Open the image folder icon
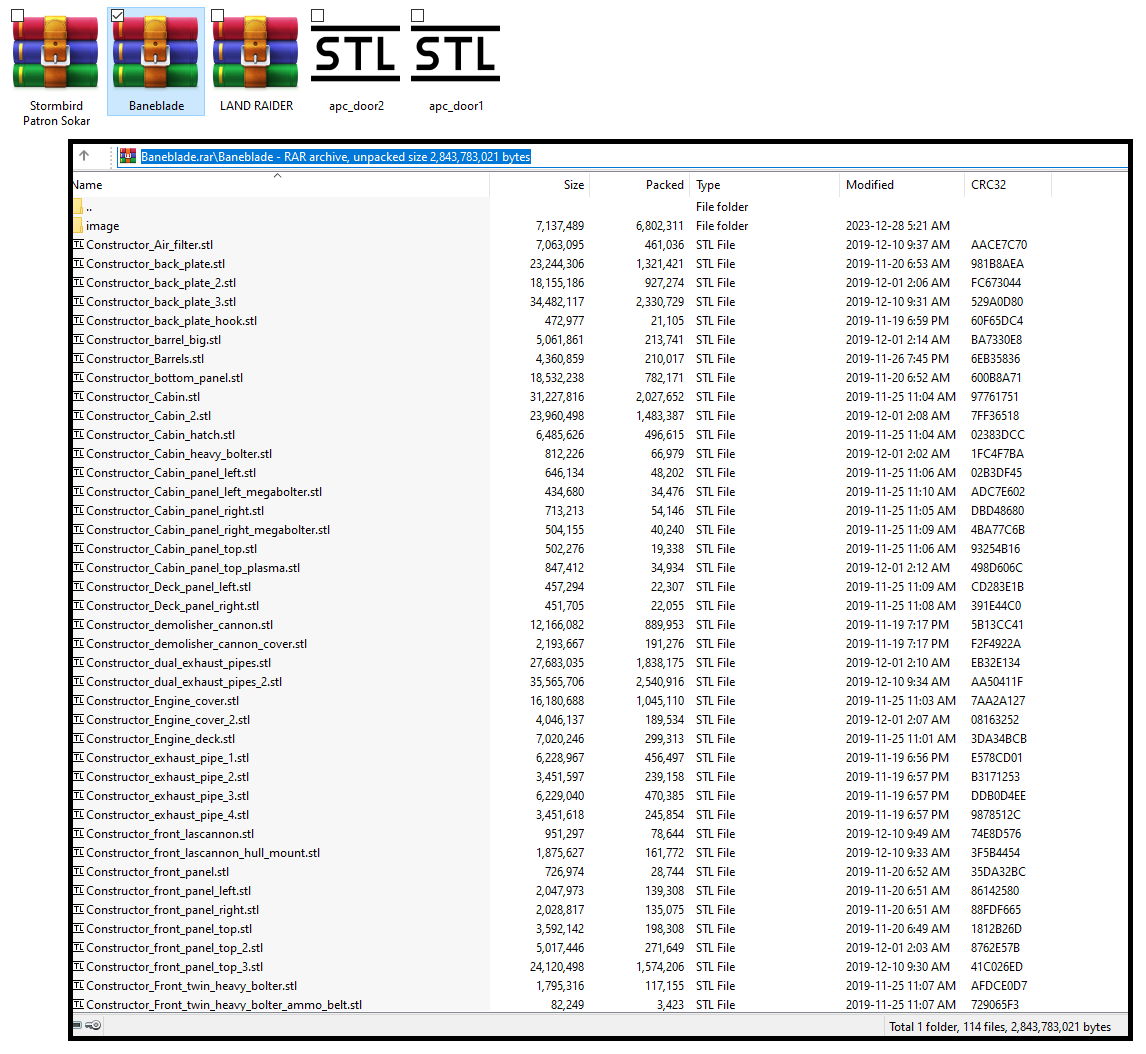Screen dimensions: 1146x1054 click(x=77, y=226)
